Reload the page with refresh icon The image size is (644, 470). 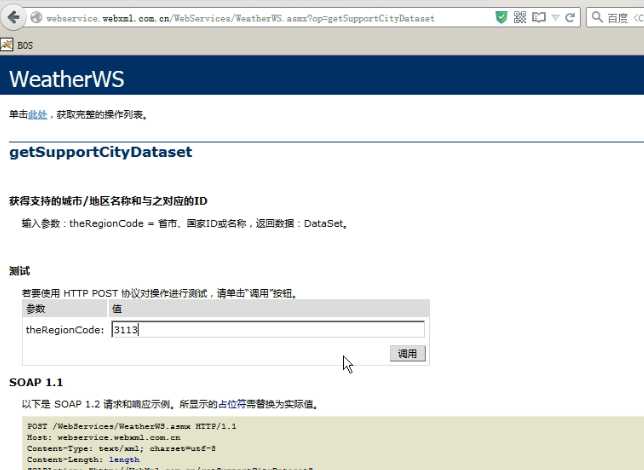click(x=570, y=18)
